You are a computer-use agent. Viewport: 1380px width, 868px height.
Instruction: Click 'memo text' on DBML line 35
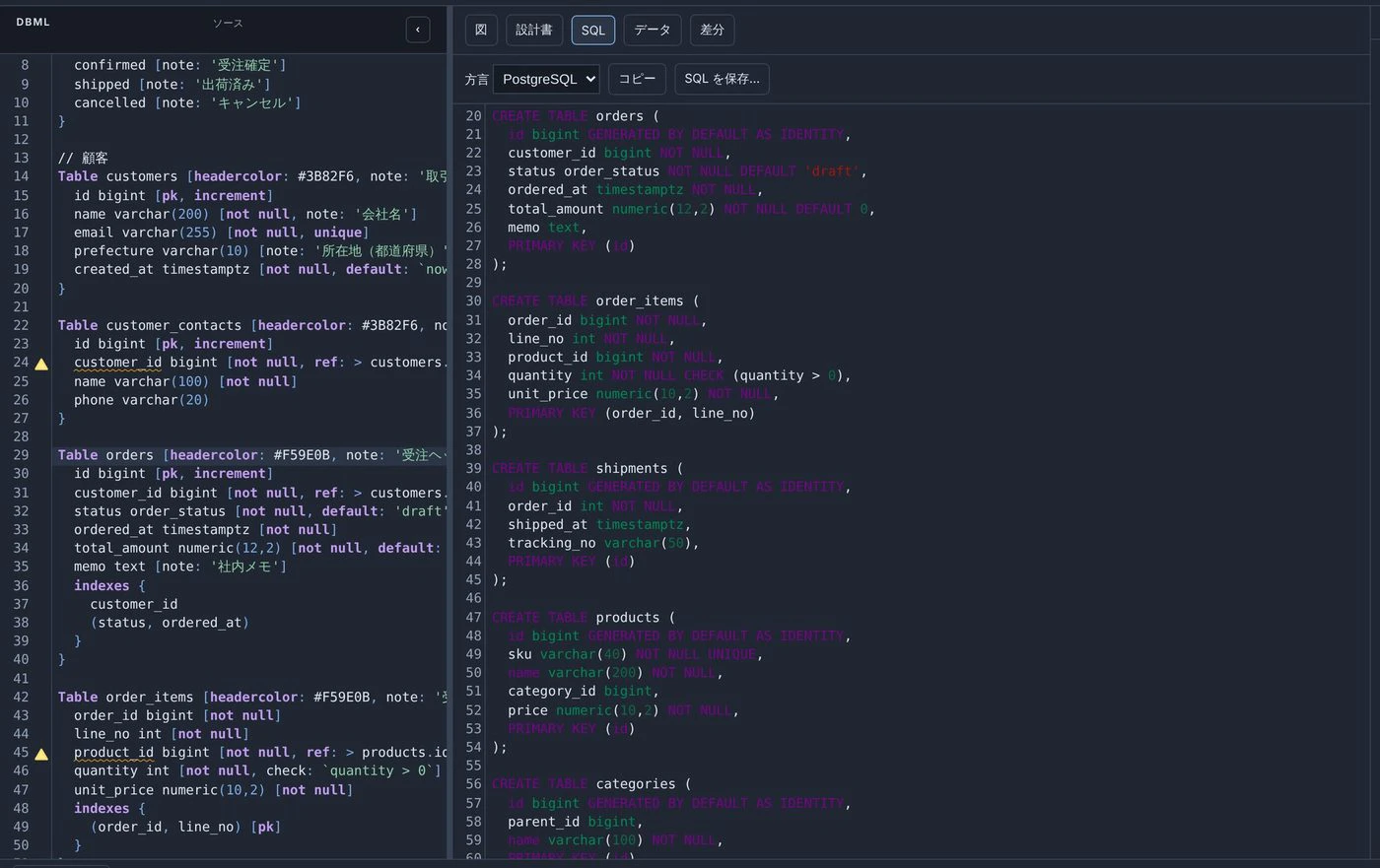click(x=109, y=567)
